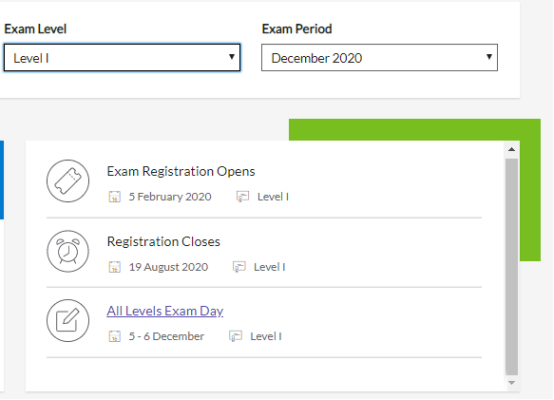Click level icon next to Level I under Registration Closes
Screen dimensions: 554x400
click(x=239, y=267)
